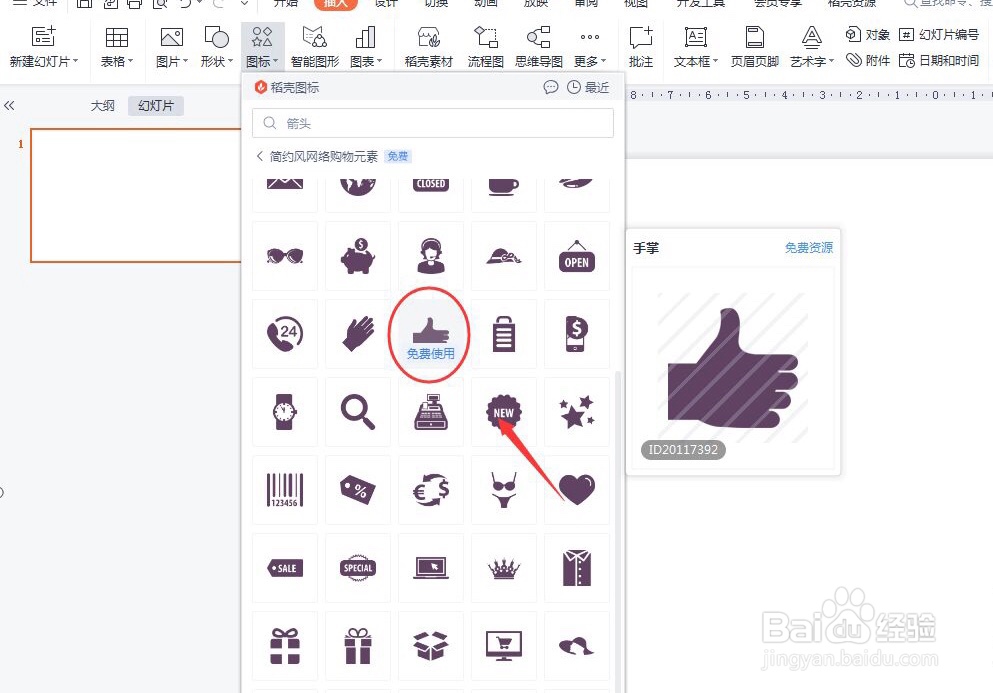Click 免费资源 link in preview
Screen dimensions: 993x693
click(x=809, y=248)
